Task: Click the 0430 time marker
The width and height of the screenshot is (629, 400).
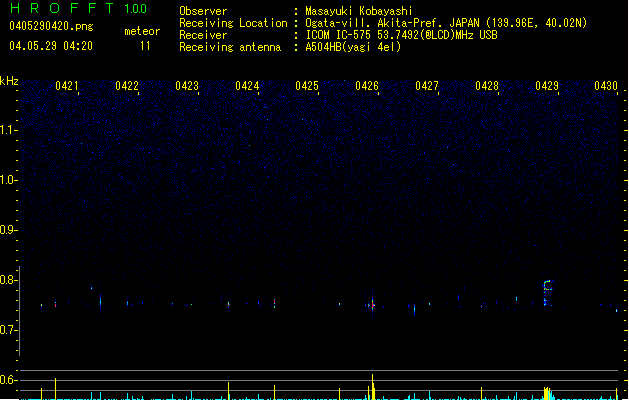Action: point(606,86)
